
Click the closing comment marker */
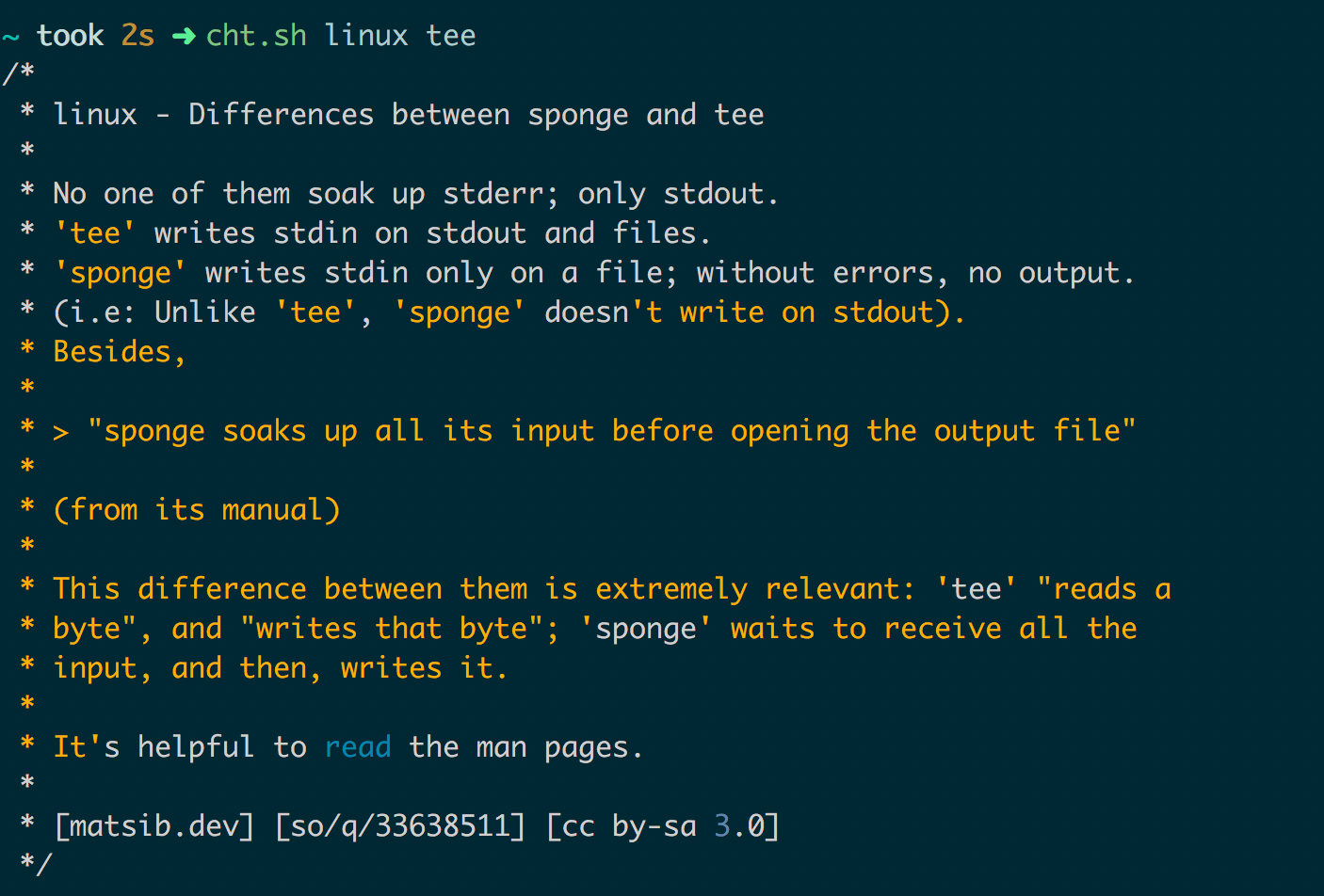tap(36, 864)
